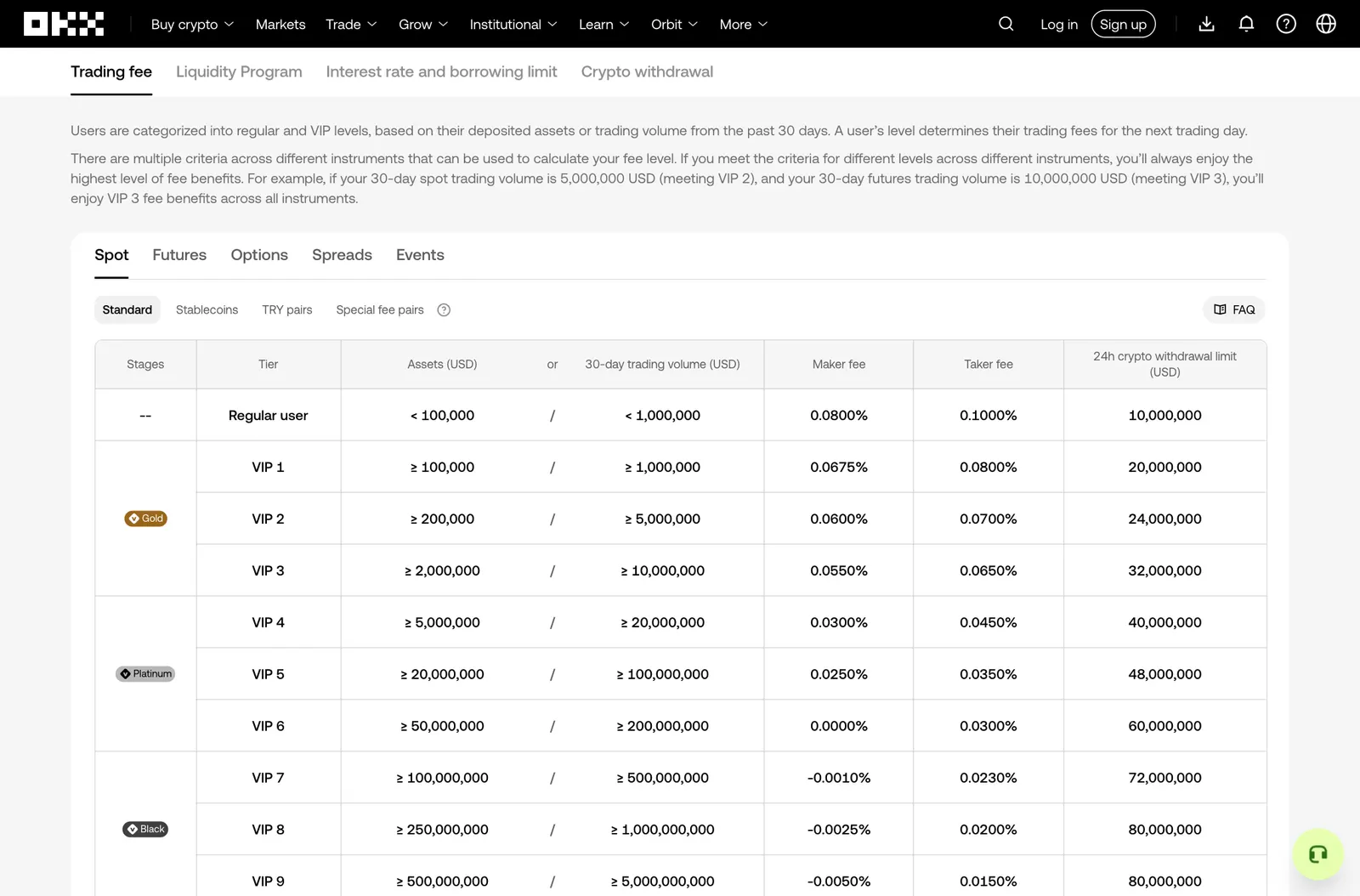Image resolution: width=1360 pixels, height=896 pixels.
Task: Select the Special fee pairs filter
Action: (x=380, y=310)
